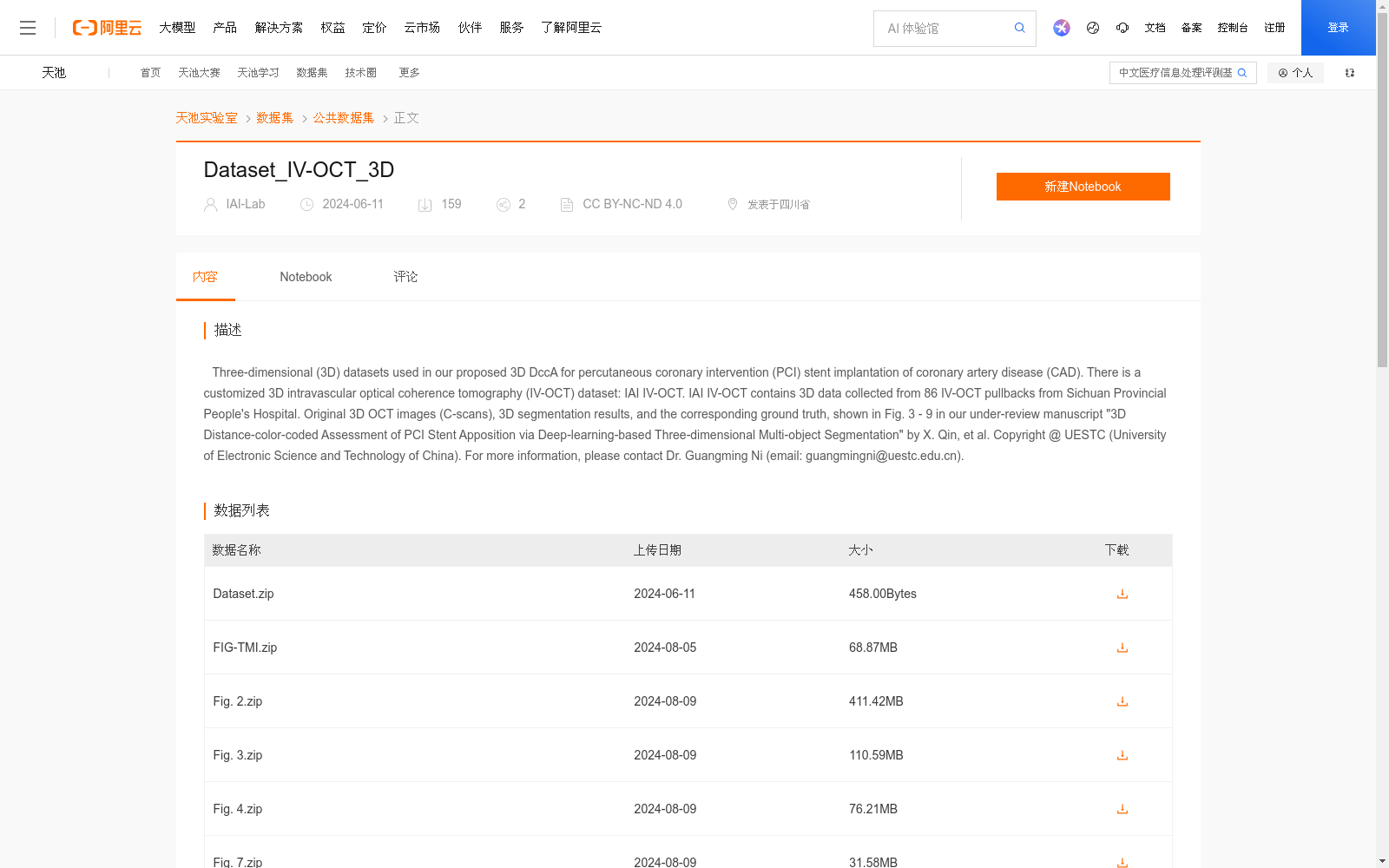Click the clock icon beside 2024-06-11

tap(307, 205)
